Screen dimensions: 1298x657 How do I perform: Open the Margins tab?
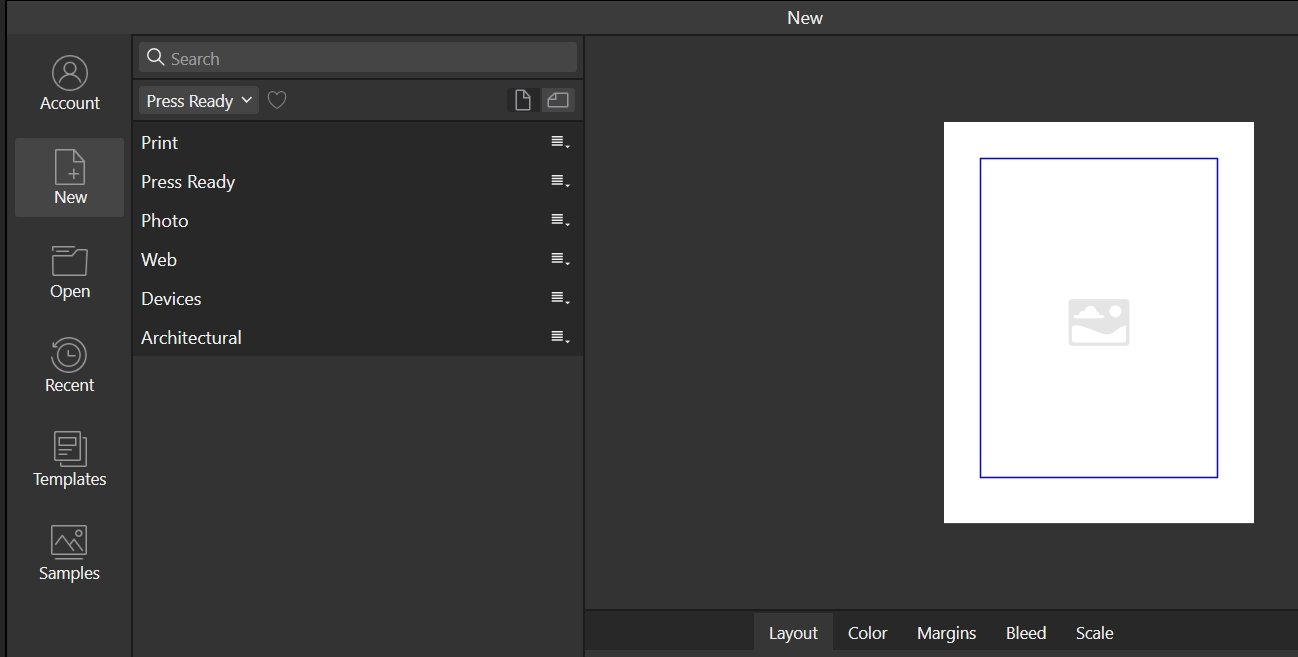pyautogui.click(x=946, y=633)
